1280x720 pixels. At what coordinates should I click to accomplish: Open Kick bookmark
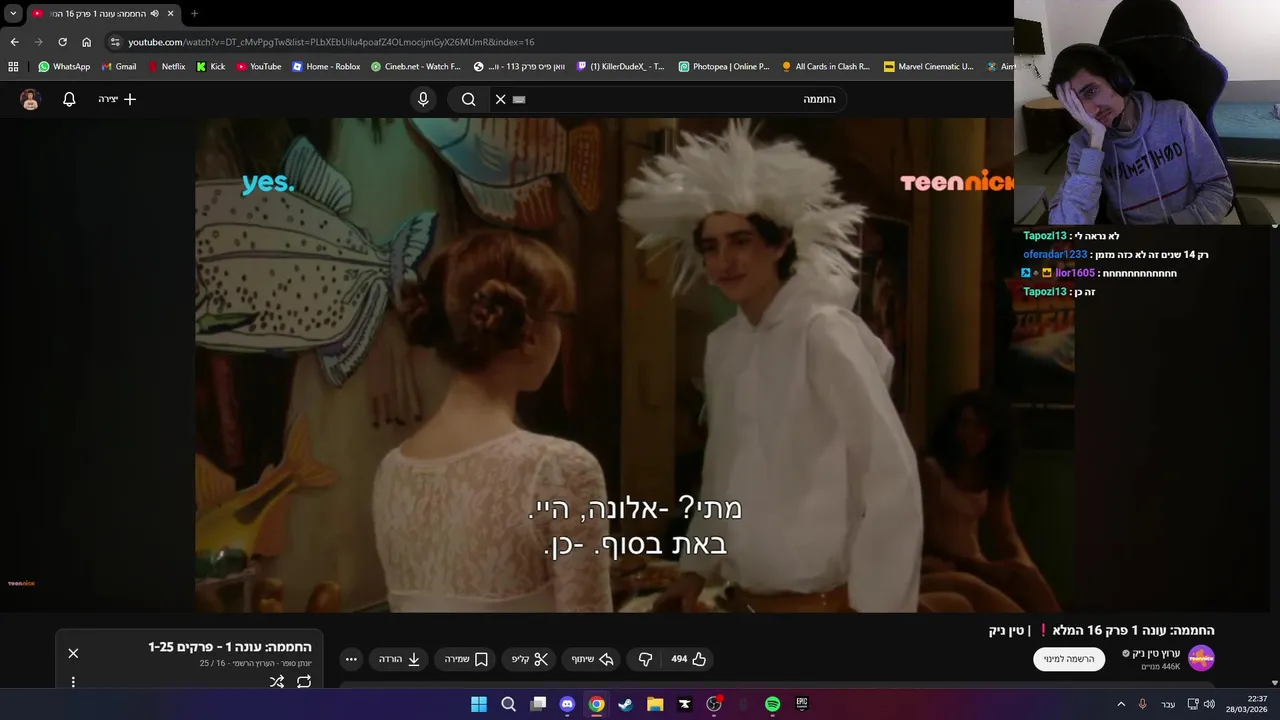click(x=211, y=67)
